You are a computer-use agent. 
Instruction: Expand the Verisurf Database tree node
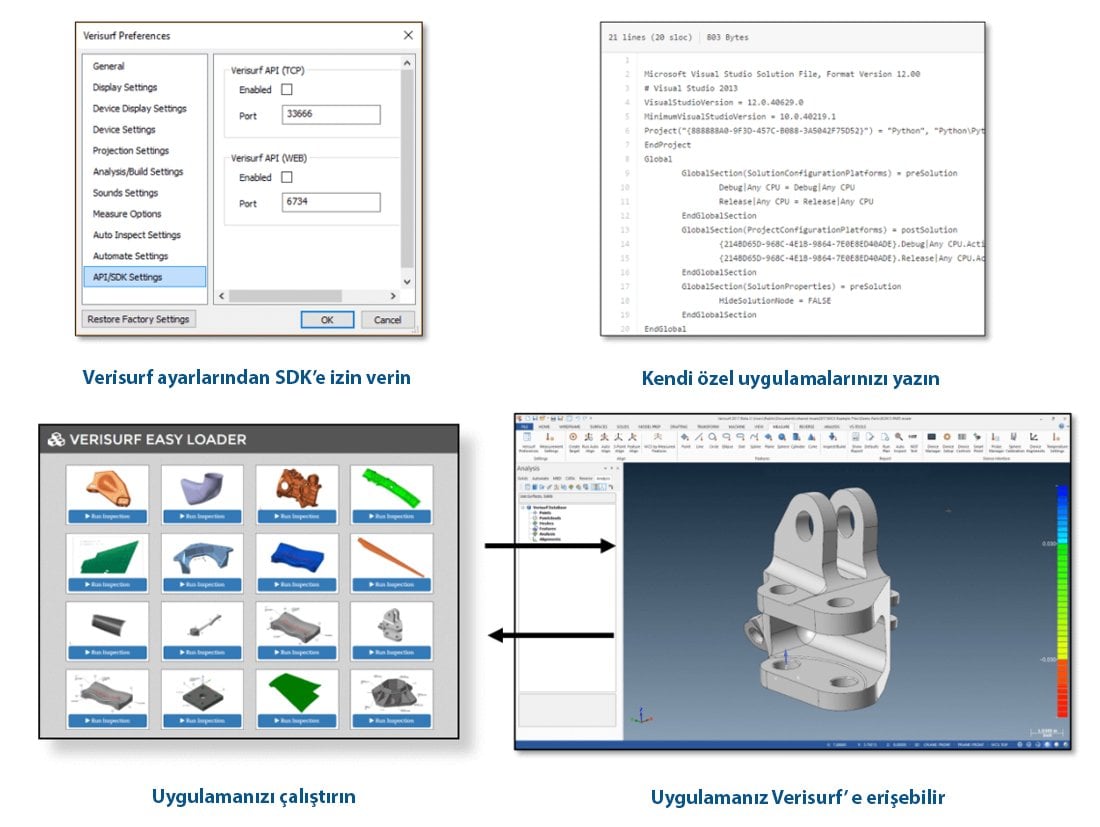(x=523, y=507)
